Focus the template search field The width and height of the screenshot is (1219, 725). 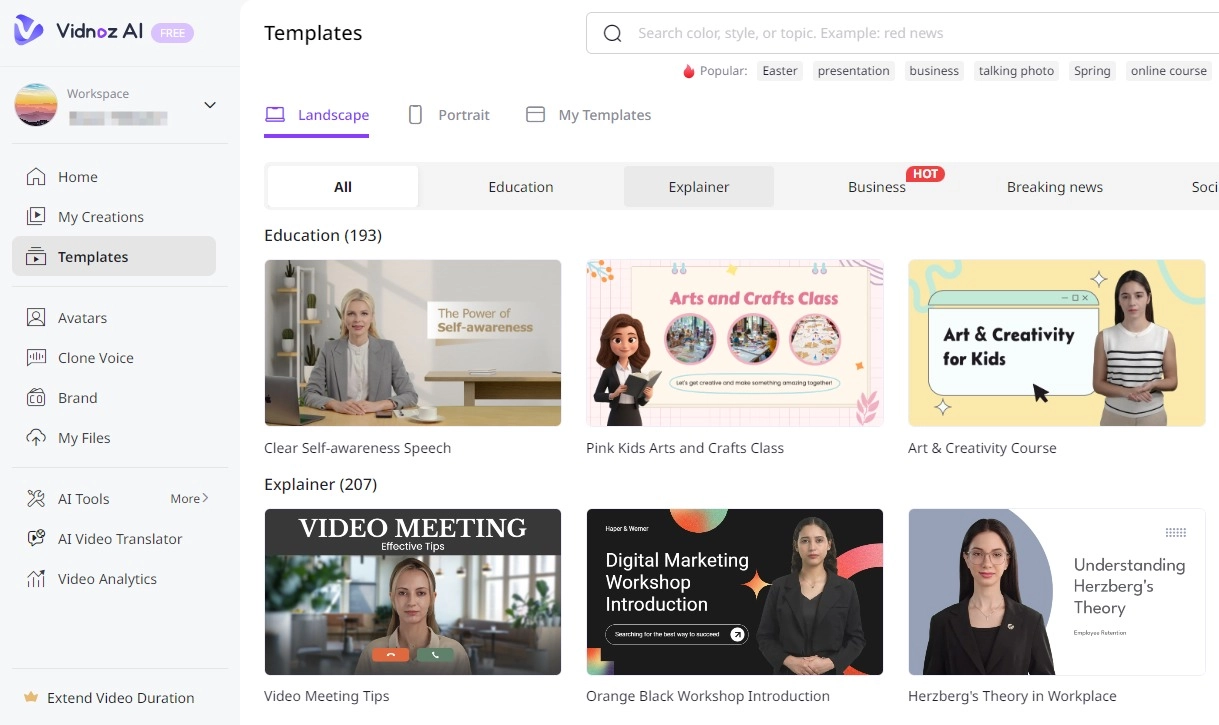(x=900, y=34)
